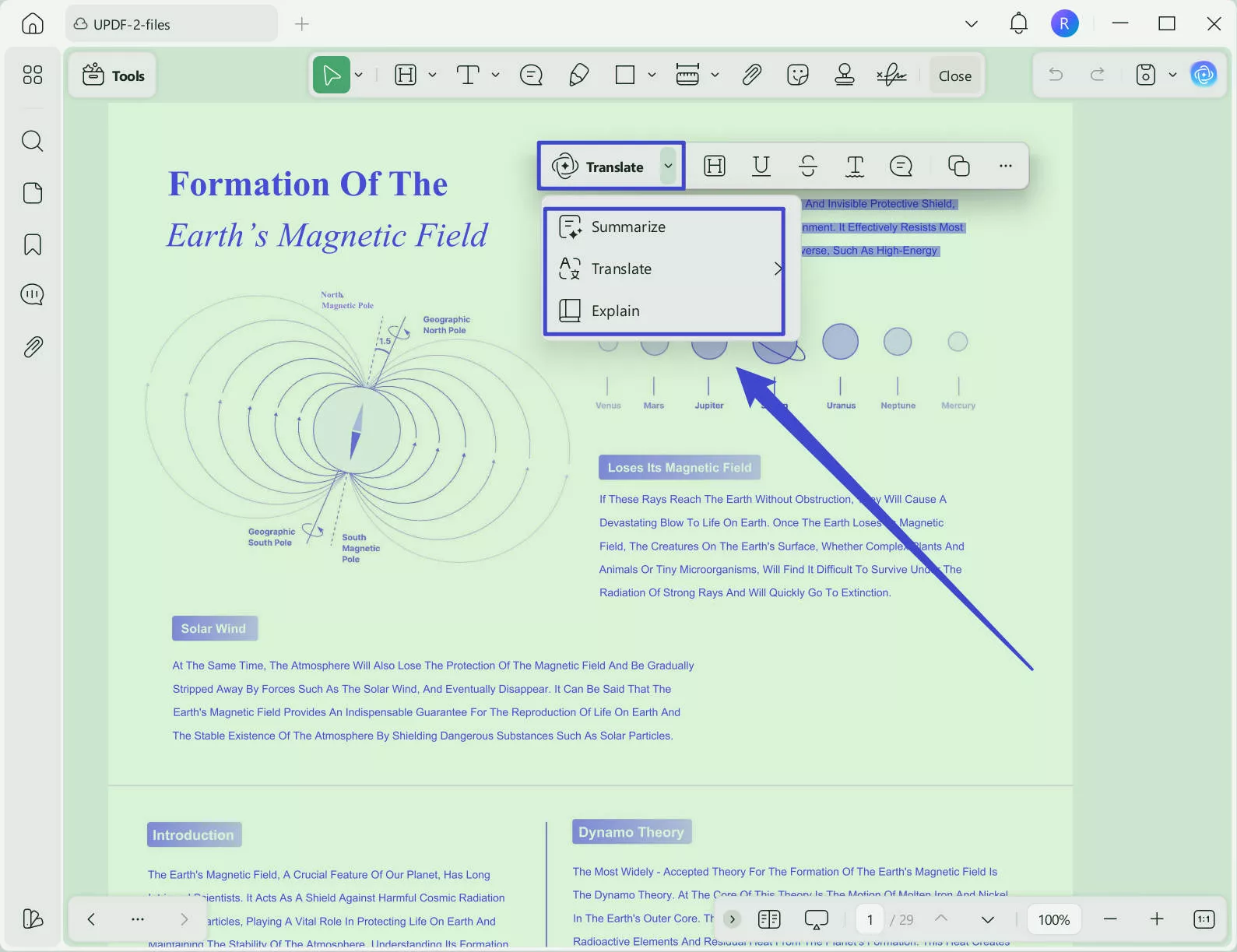Image resolution: width=1237 pixels, height=952 pixels.
Task: Open the comments panel in sidebar
Action: pyautogui.click(x=32, y=295)
